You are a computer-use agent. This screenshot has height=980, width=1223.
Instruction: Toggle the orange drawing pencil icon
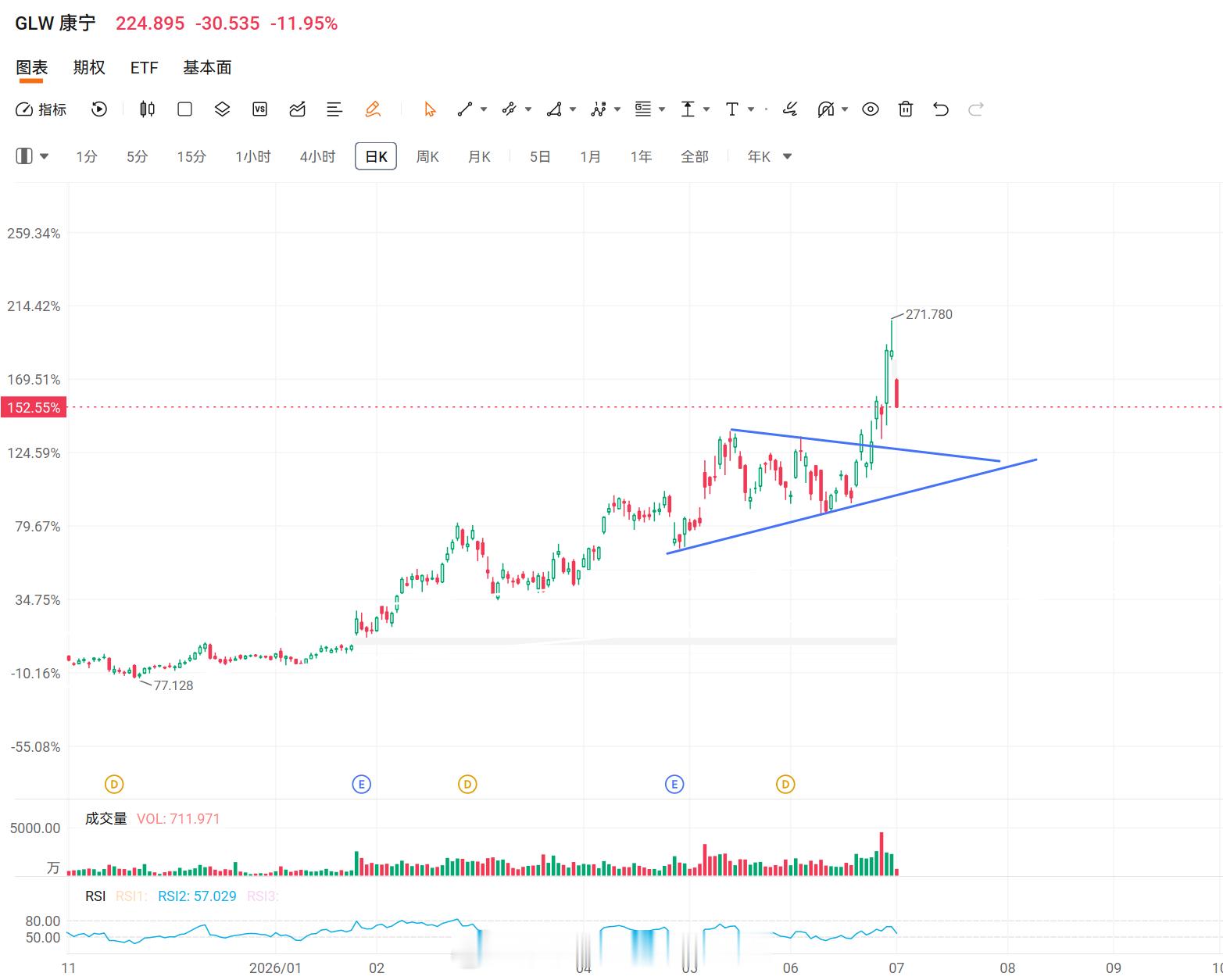point(373,109)
